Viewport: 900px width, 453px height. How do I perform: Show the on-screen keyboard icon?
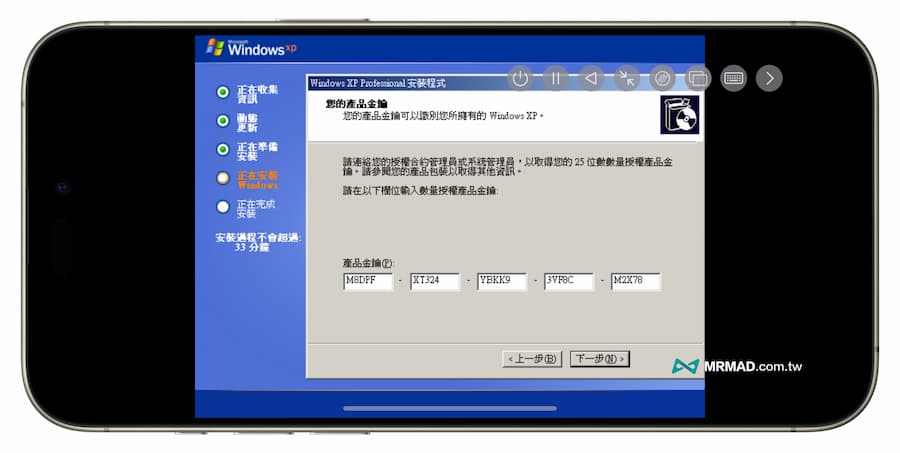pyautogui.click(x=734, y=78)
